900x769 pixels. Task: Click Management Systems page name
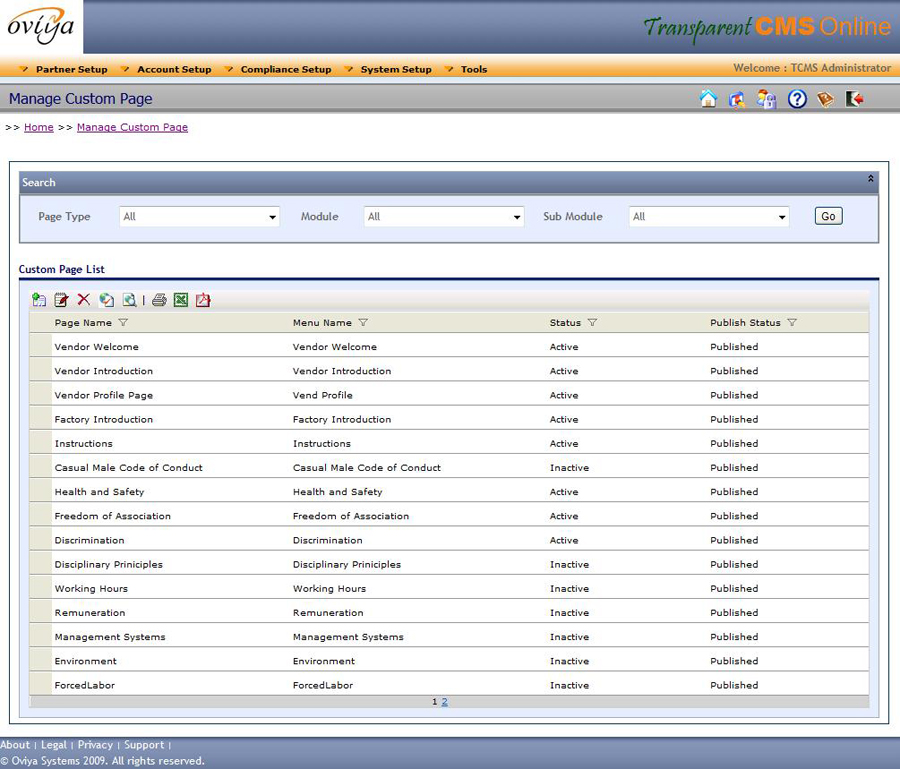(x=110, y=636)
